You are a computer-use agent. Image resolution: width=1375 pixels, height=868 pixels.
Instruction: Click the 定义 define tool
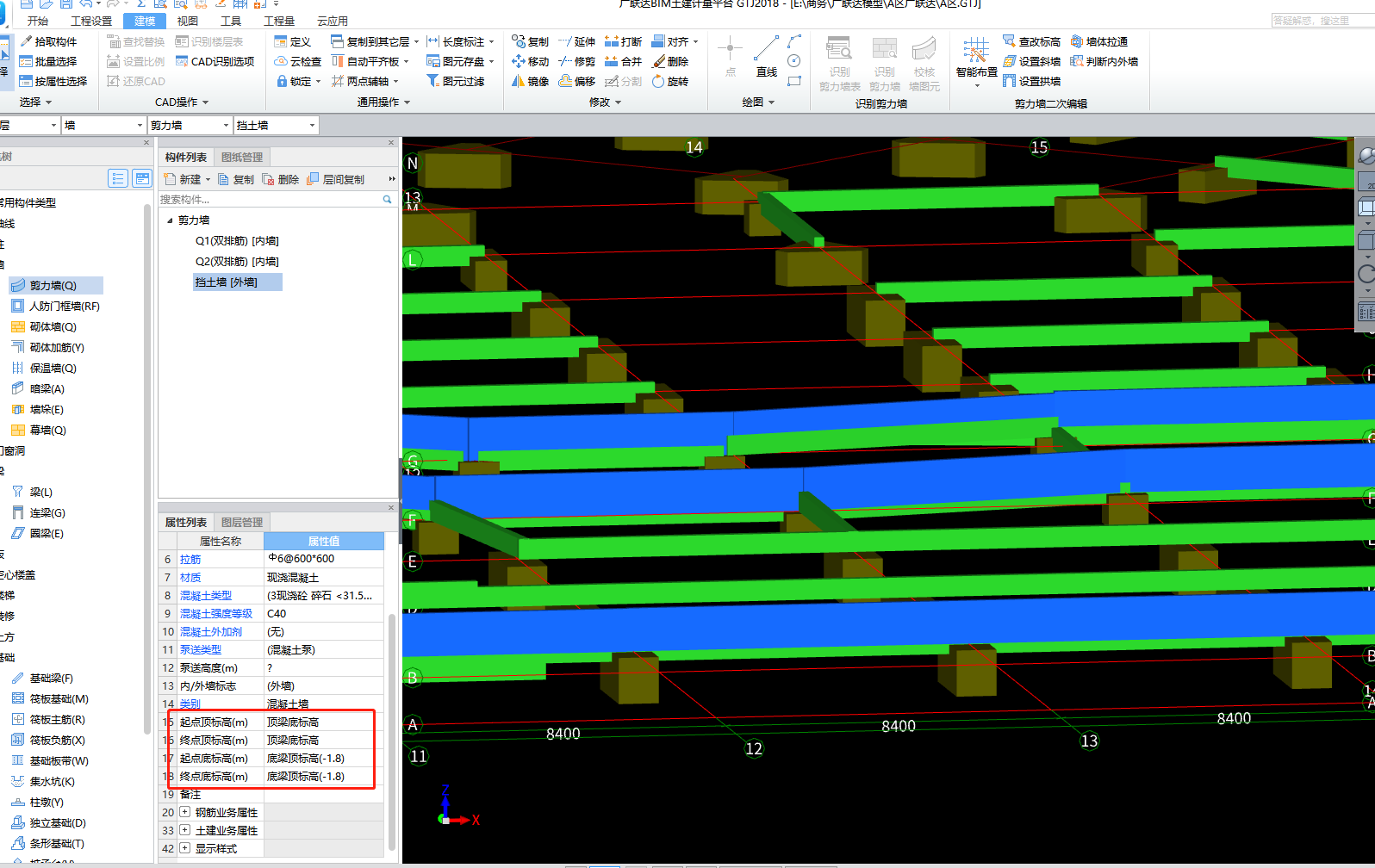pos(292,41)
